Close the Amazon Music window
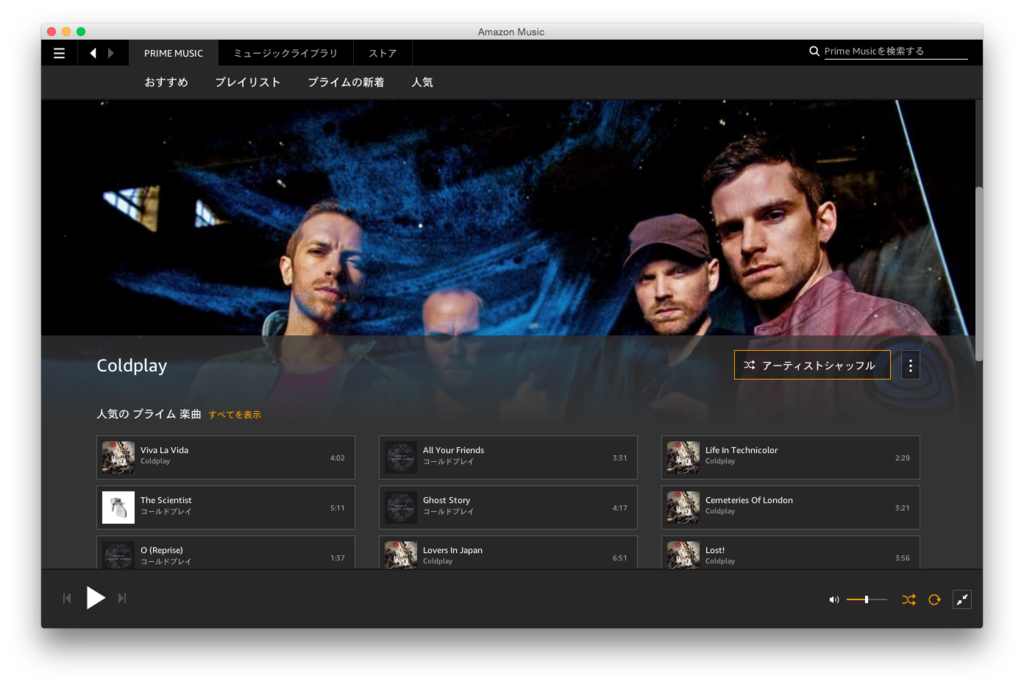Viewport: 1024px width, 687px height. (x=52, y=31)
